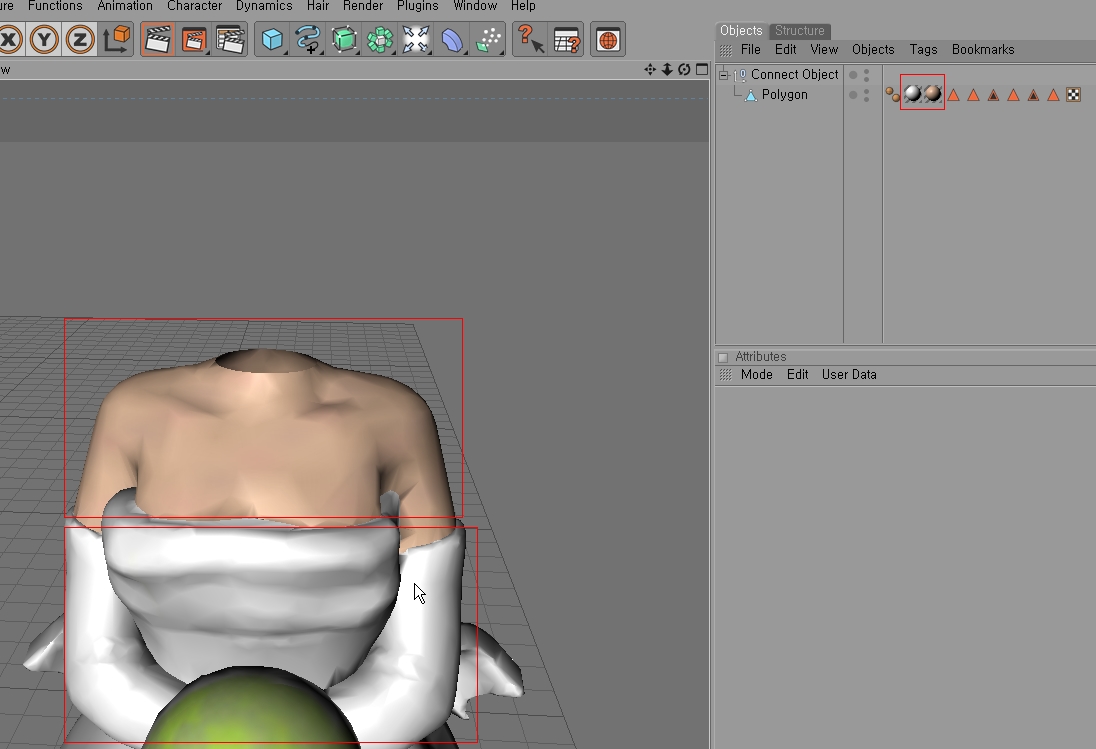Switch to the Structure tab
Screen dimensions: 1096x749
[x=800, y=31]
